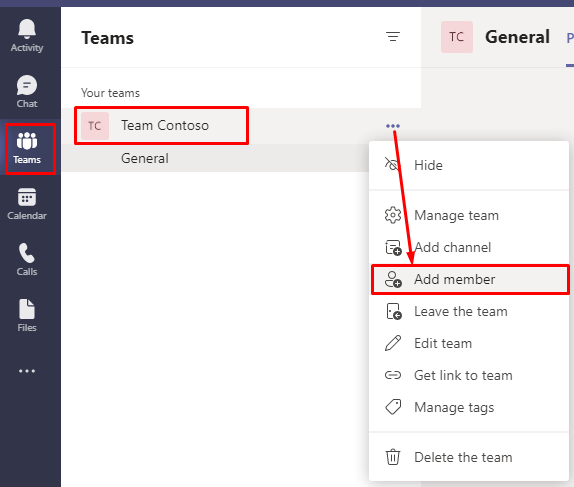Image resolution: width=574 pixels, height=487 pixels.
Task: Click the person-plus Add member icon
Action: (x=393, y=279)
